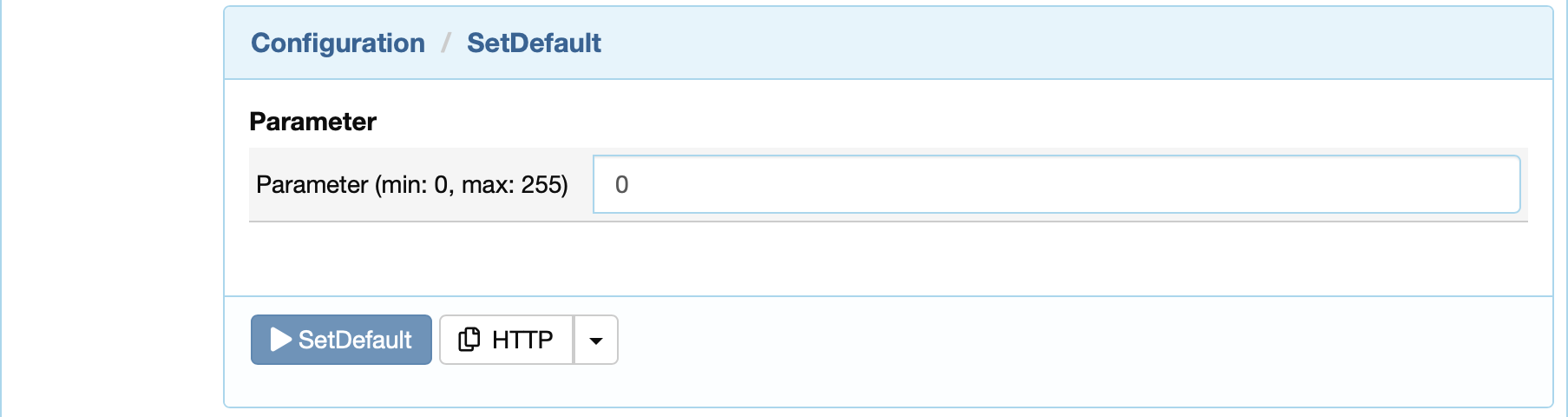Select the text box showing value 0

tap(1056, 184)
